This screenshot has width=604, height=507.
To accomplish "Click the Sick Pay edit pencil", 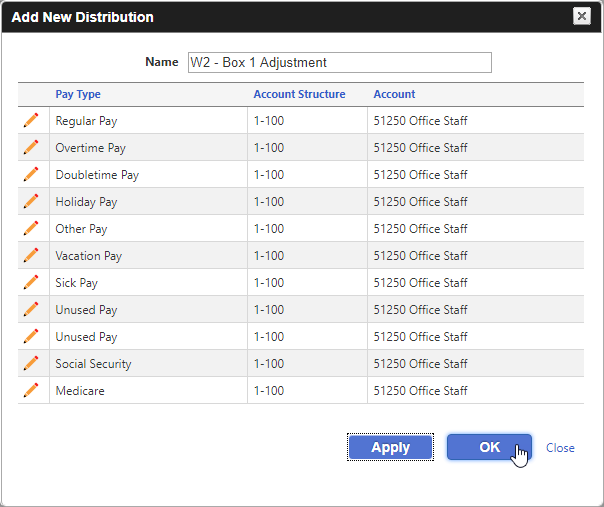I will click(x=31, y=282).
